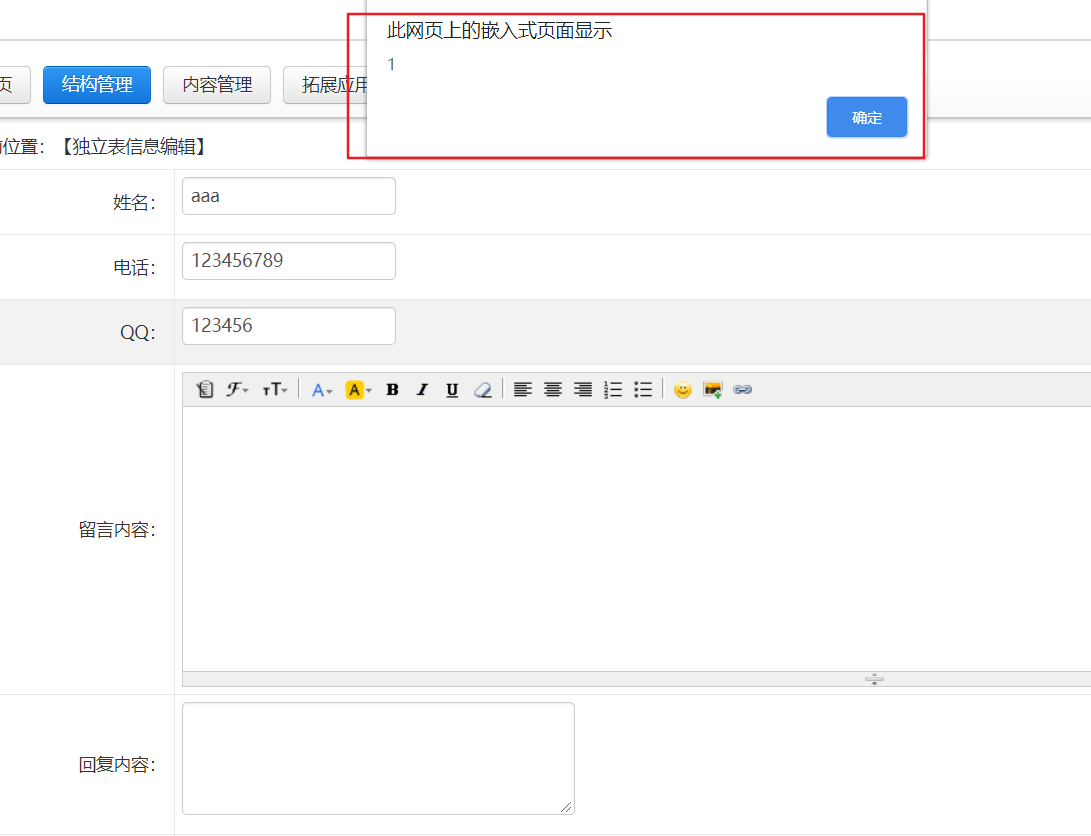Click the insert image icon
1091x836 pixels.
coord(712,390)
